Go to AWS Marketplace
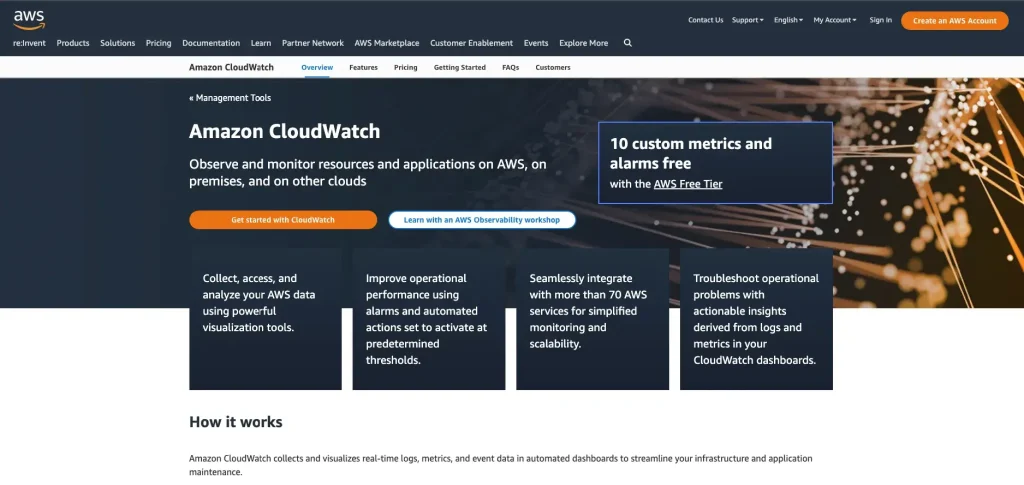Viewport: 1024px width, 485px height. click(387, 43)
